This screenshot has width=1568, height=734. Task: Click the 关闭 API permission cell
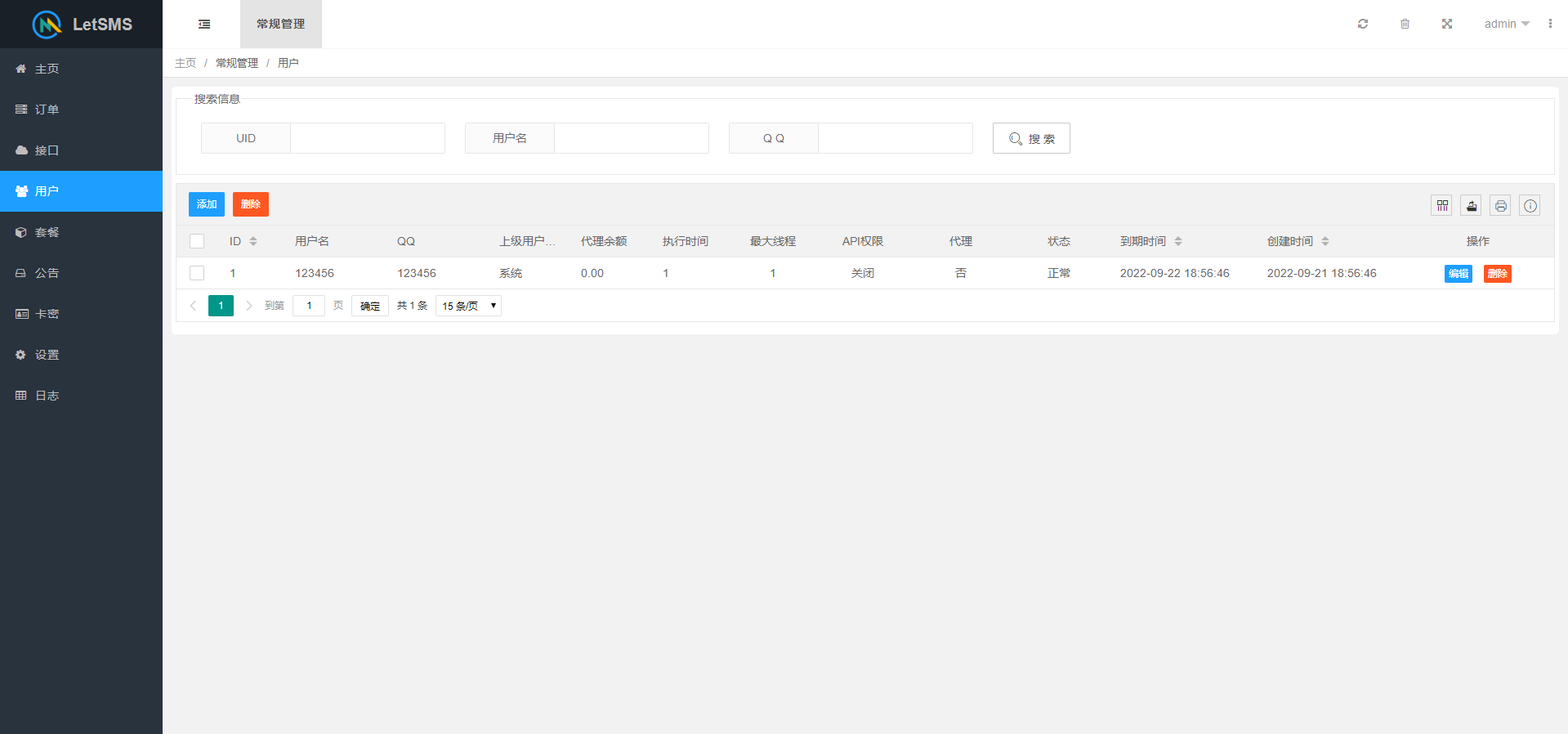tap(863, 273)
